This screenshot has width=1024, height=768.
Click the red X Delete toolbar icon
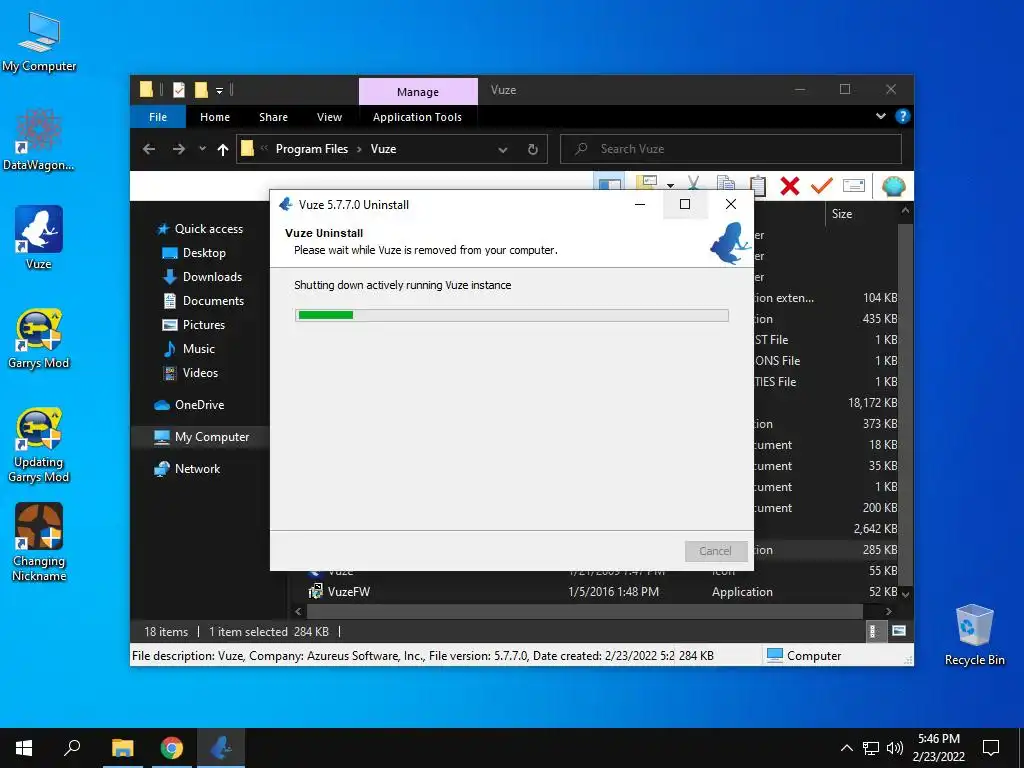[x=790, y=186]
